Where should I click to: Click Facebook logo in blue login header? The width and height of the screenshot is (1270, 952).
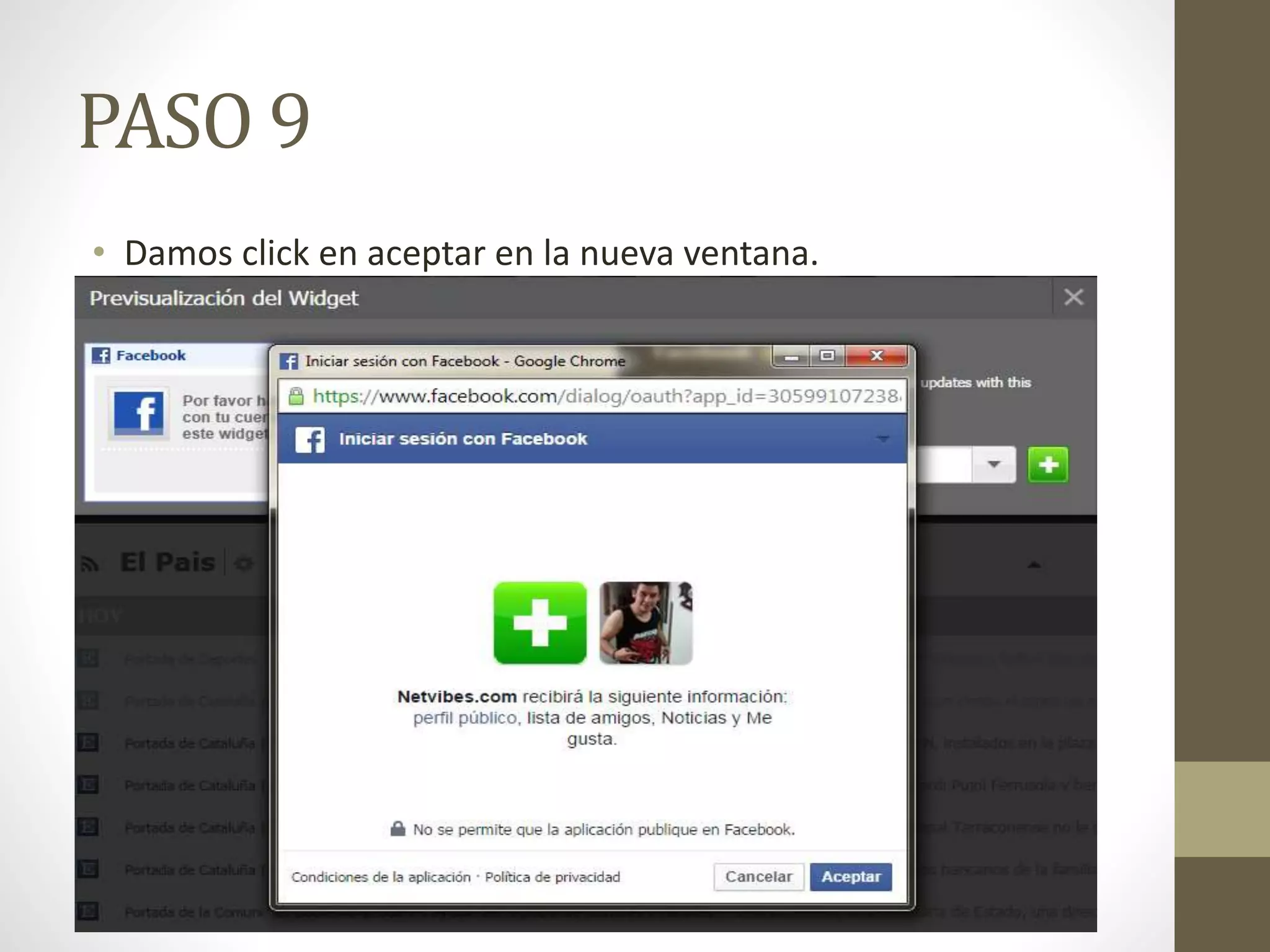(x=309, y=439)
